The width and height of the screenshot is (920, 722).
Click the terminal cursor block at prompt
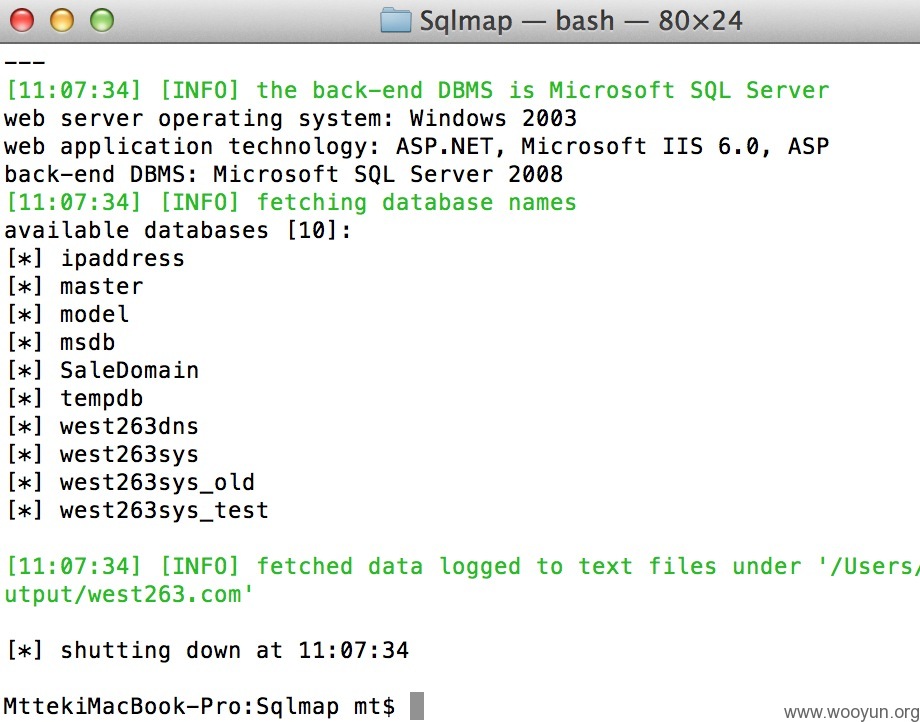417,706
